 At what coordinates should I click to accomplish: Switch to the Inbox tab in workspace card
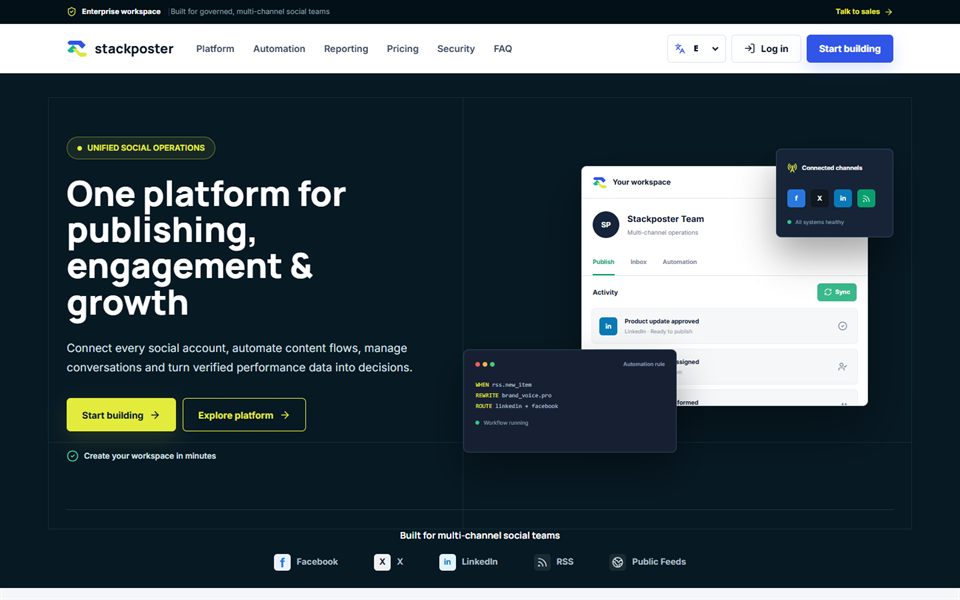coord(639,262)
